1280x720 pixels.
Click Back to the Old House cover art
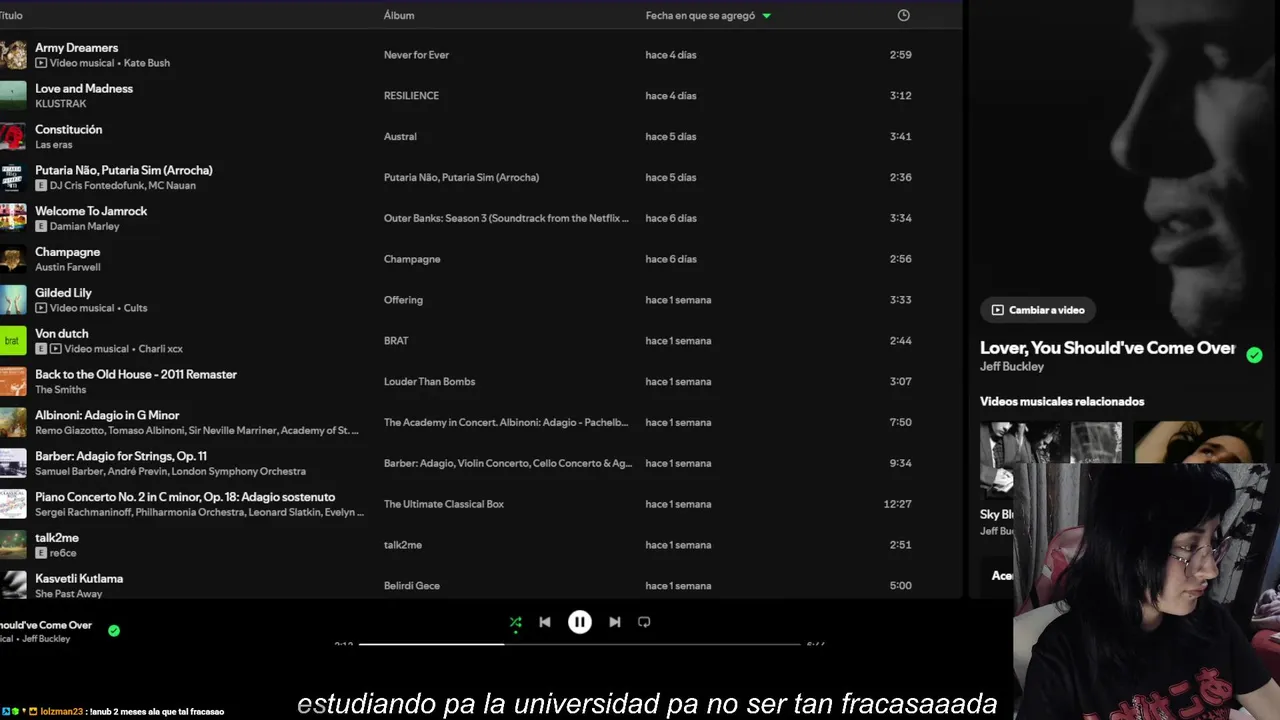coord(13,382)
